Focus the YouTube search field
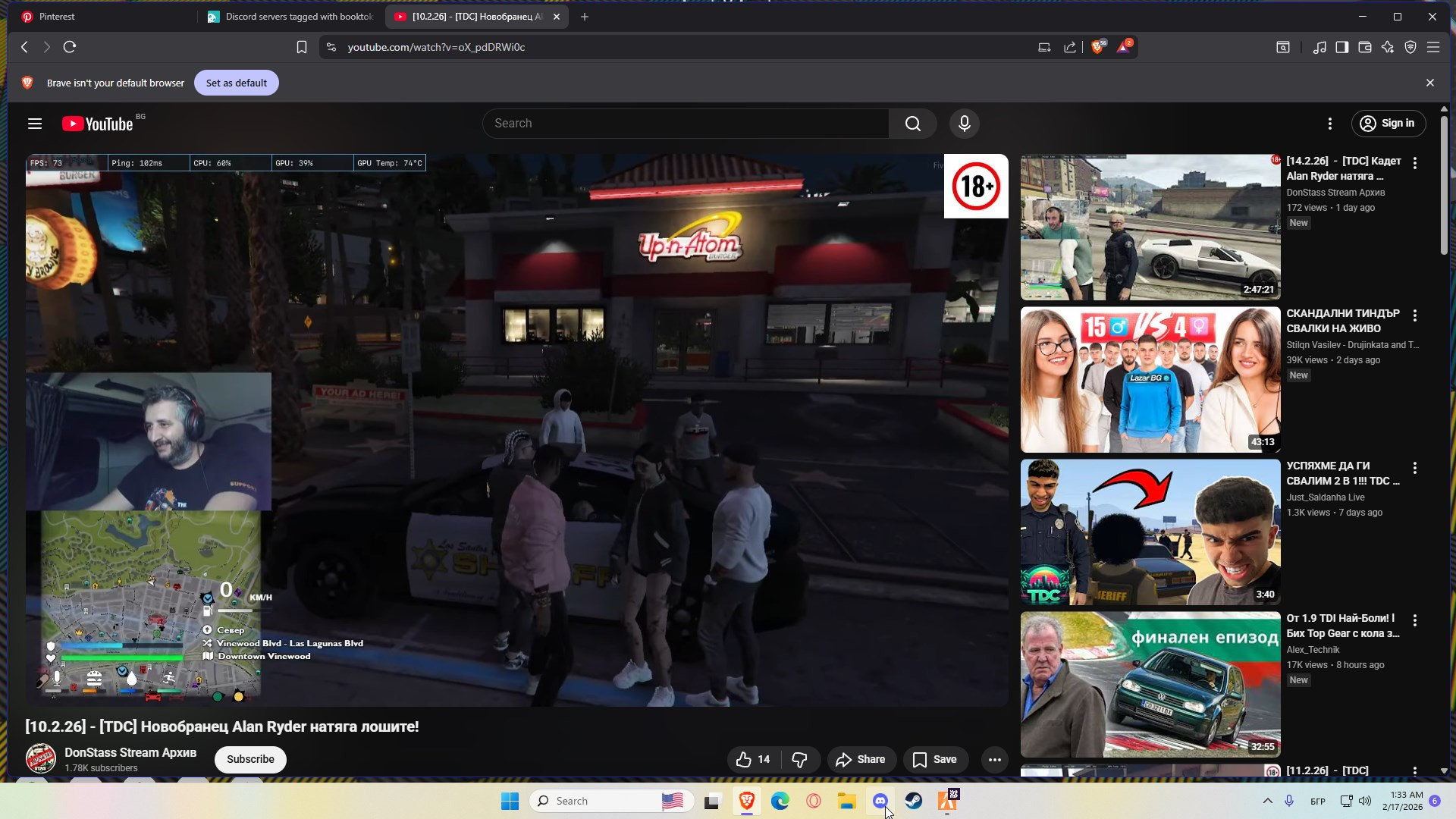This screenshot has width=1456, height=819. (686, 124)
